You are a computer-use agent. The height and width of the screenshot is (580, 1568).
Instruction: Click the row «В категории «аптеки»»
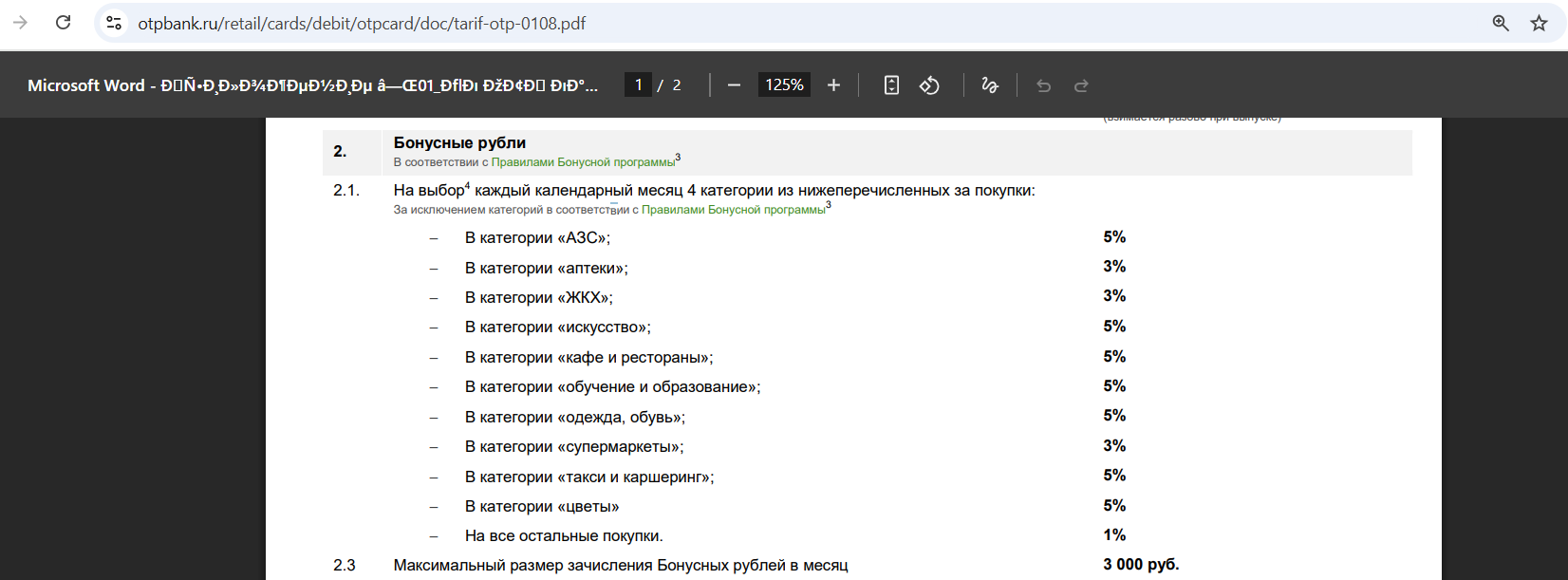[x=547, y=268]
